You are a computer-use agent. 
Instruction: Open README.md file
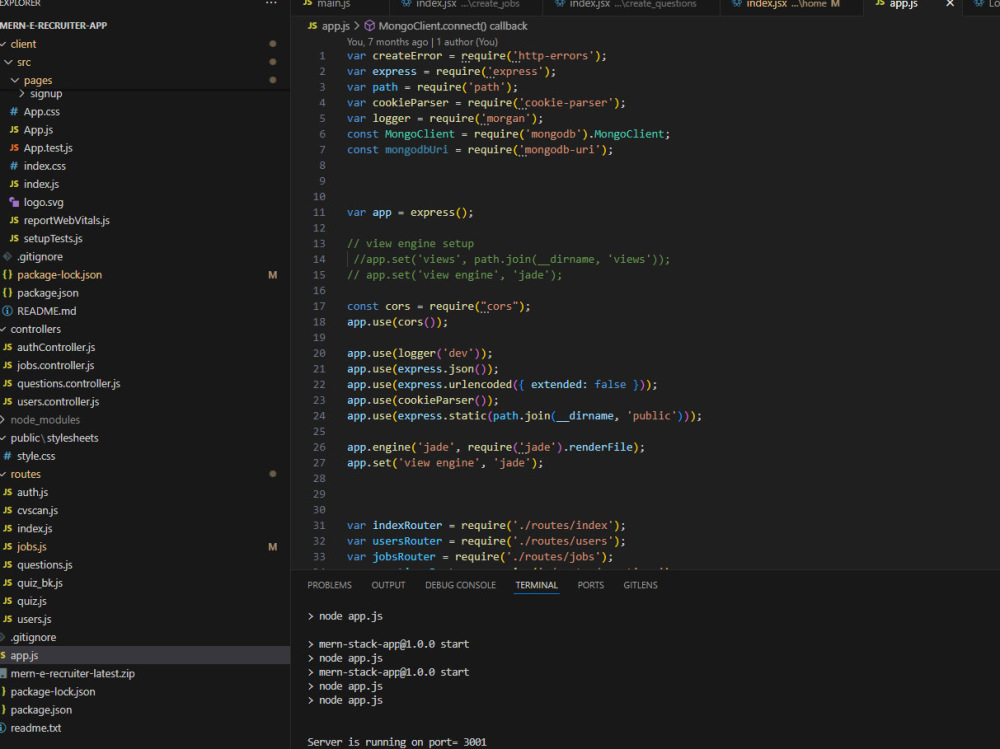(x=46, y=311)
